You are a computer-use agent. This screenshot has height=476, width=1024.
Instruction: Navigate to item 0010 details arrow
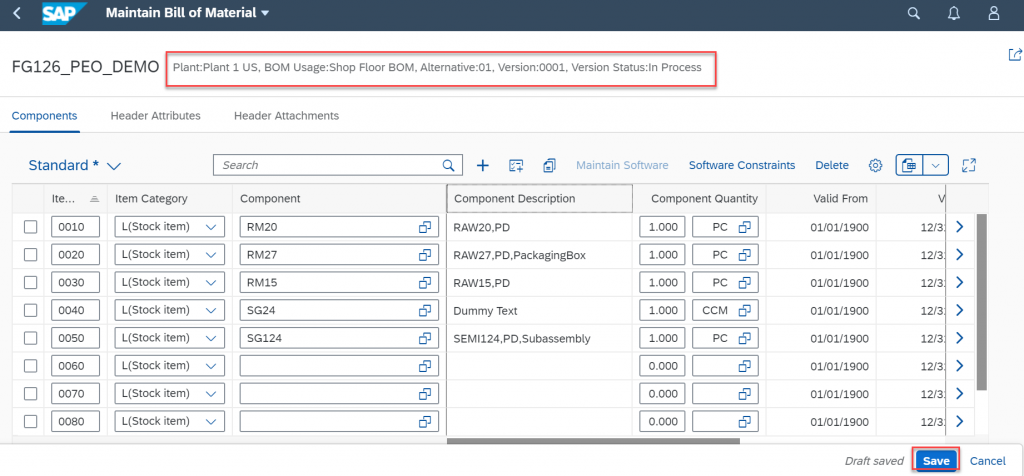pos(959,227)
